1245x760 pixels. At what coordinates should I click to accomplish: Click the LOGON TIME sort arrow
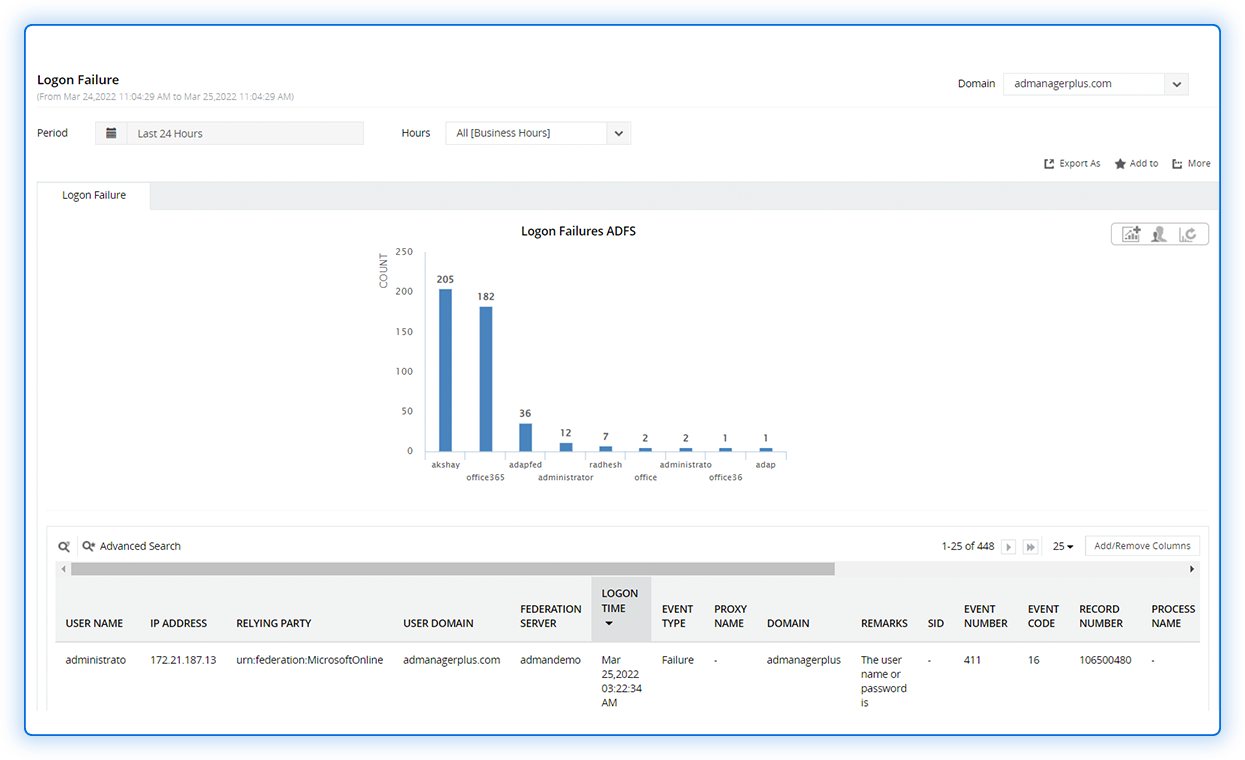click(x=608, y=624)
